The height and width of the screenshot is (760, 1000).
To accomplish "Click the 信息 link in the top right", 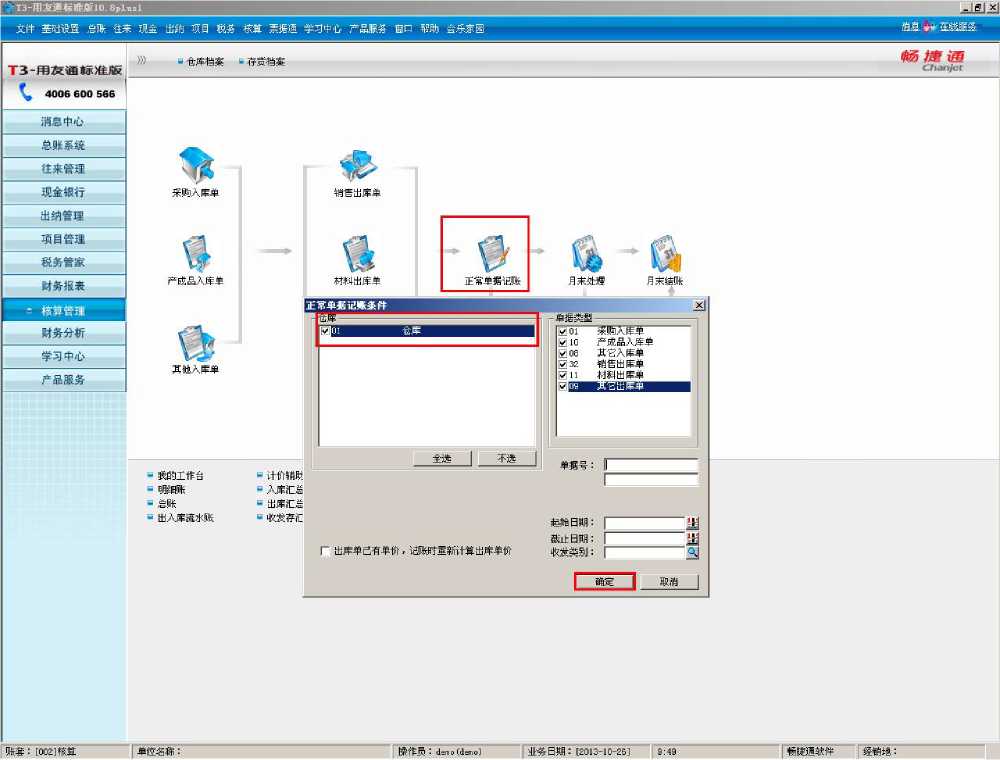I will click(x=910, y=26).
